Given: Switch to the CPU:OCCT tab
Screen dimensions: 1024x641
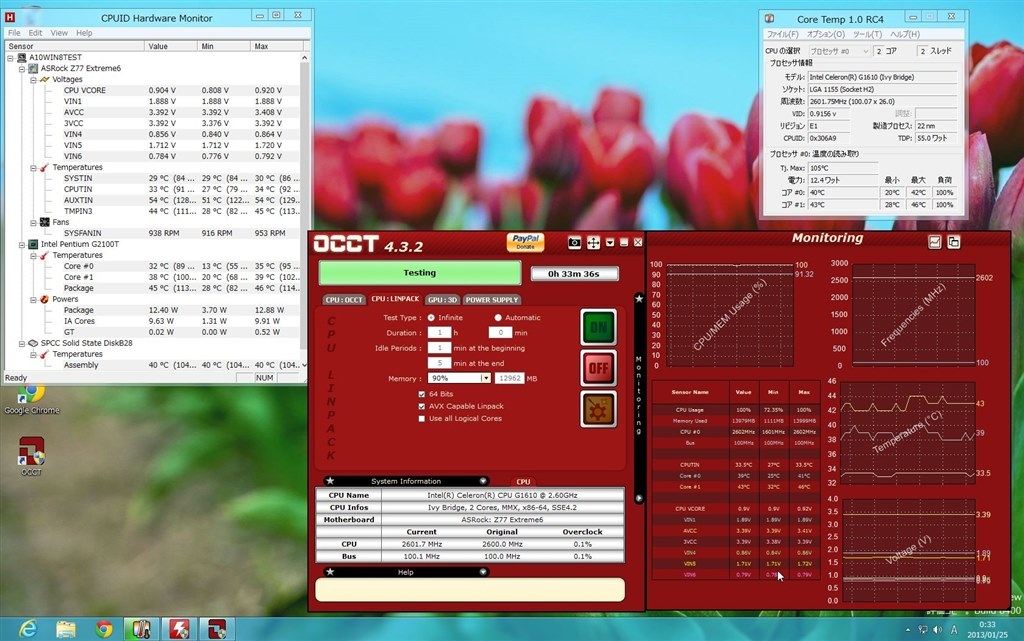Looking at the screenshot, I should 344,300.
